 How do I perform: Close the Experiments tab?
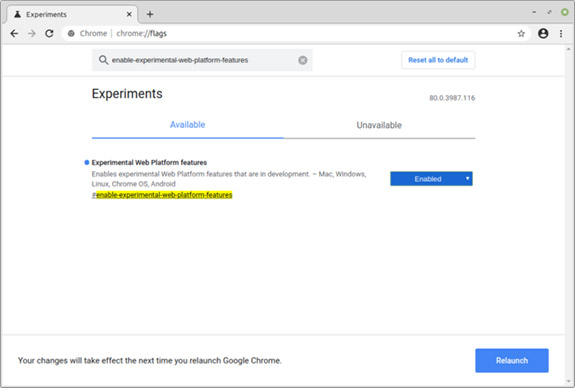tap(129, 14)
